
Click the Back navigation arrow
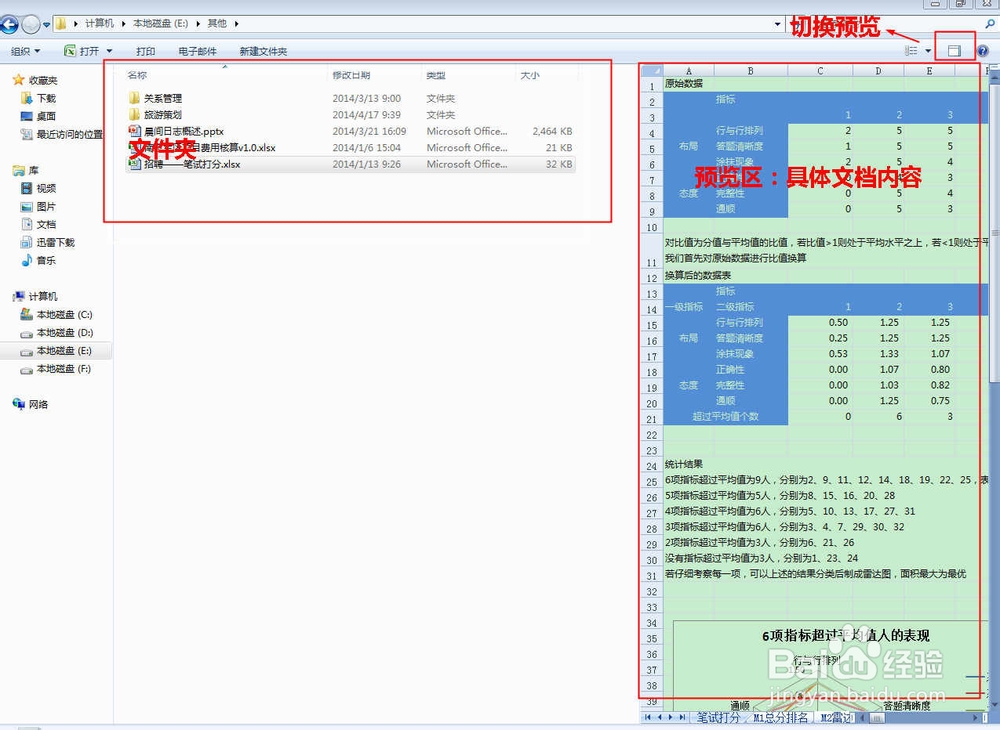[10, 24]
